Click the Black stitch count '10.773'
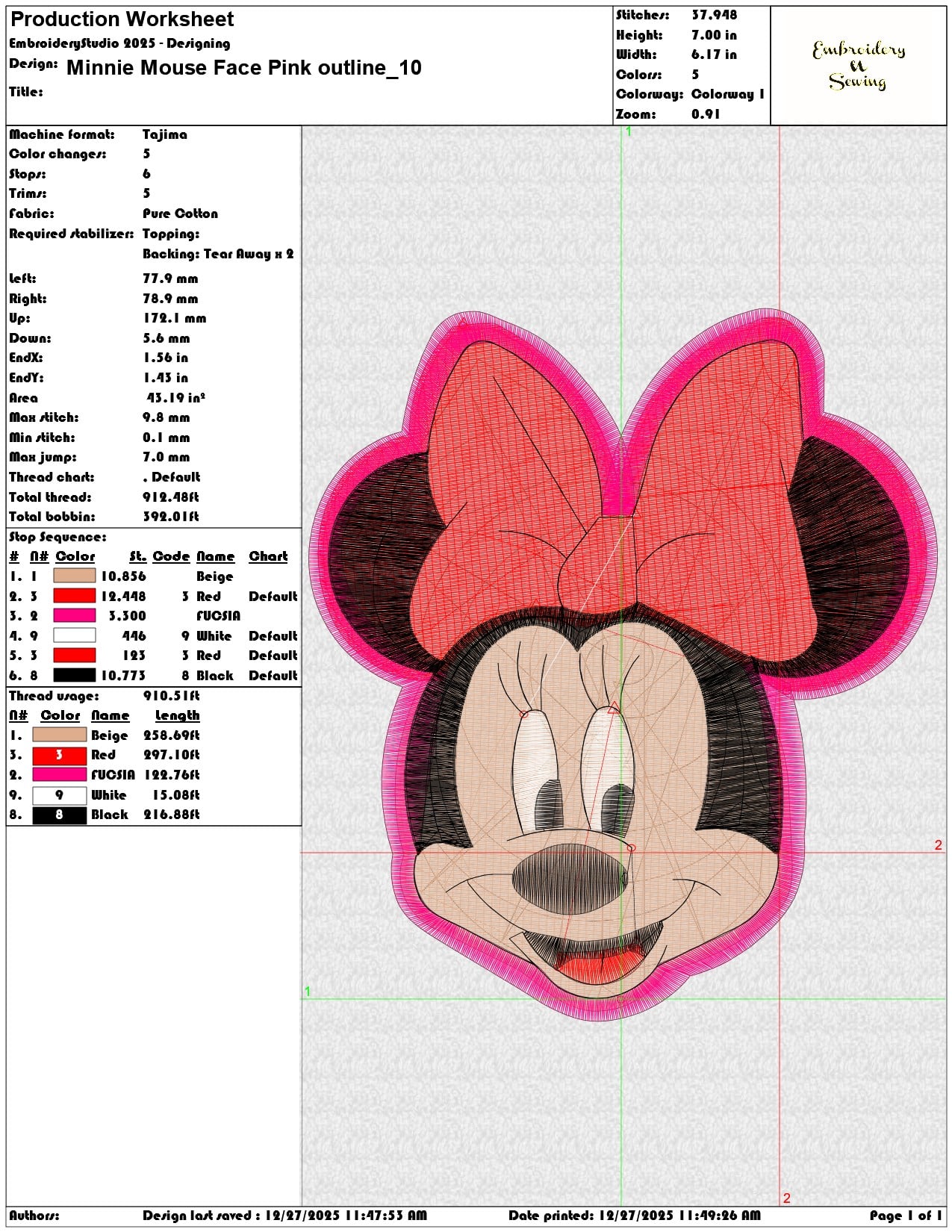The image size is (952, 1232). [x=123, y=676]
